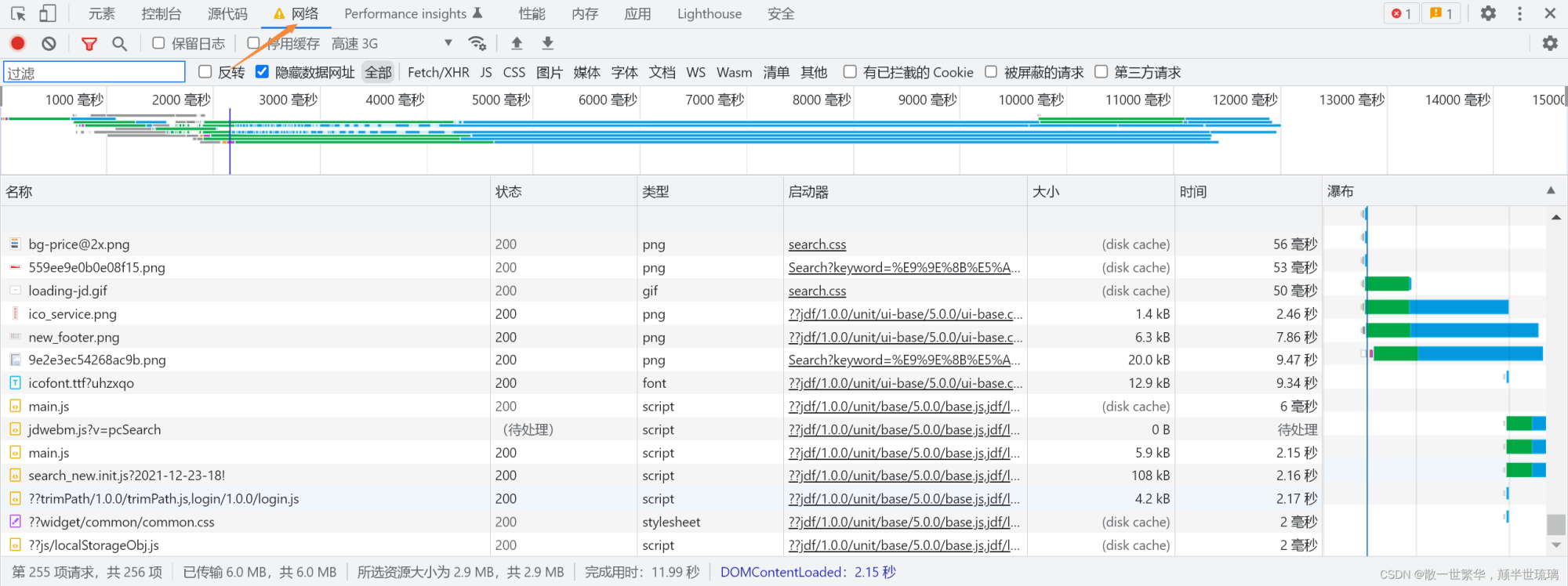Image resolution: width=1568 pixels, height=586 pixels.
Task: Switch to the Sources (源代码) tab
Action: pos(227,13)
